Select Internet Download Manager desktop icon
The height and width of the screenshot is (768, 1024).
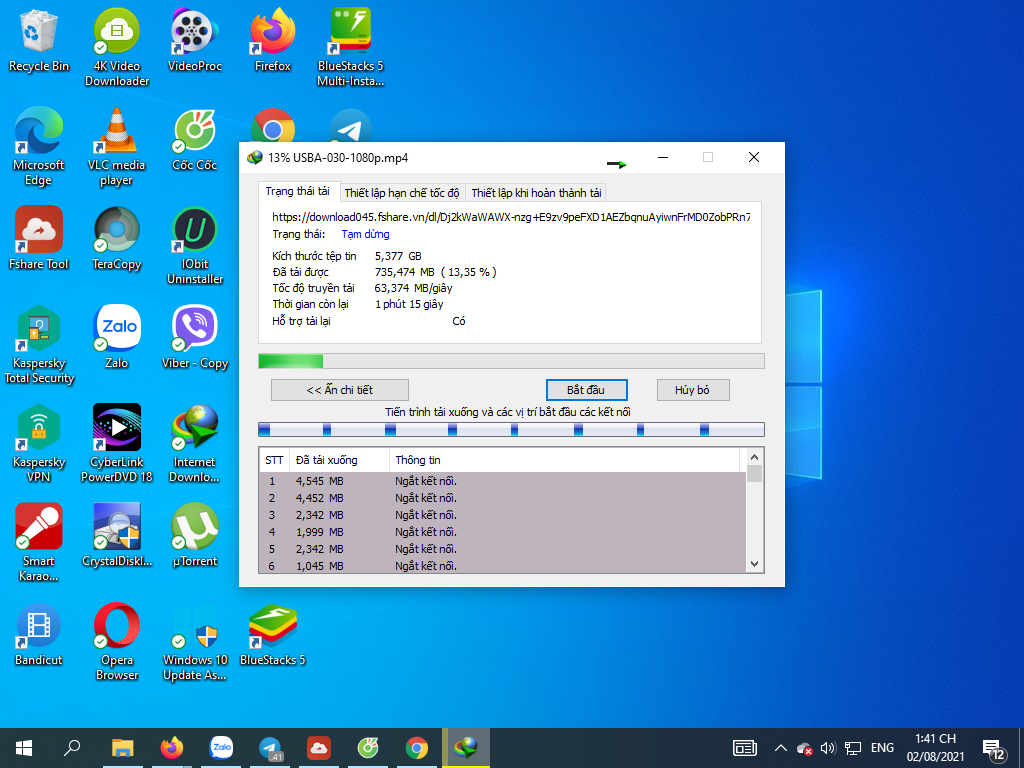[x=195, y=444]
